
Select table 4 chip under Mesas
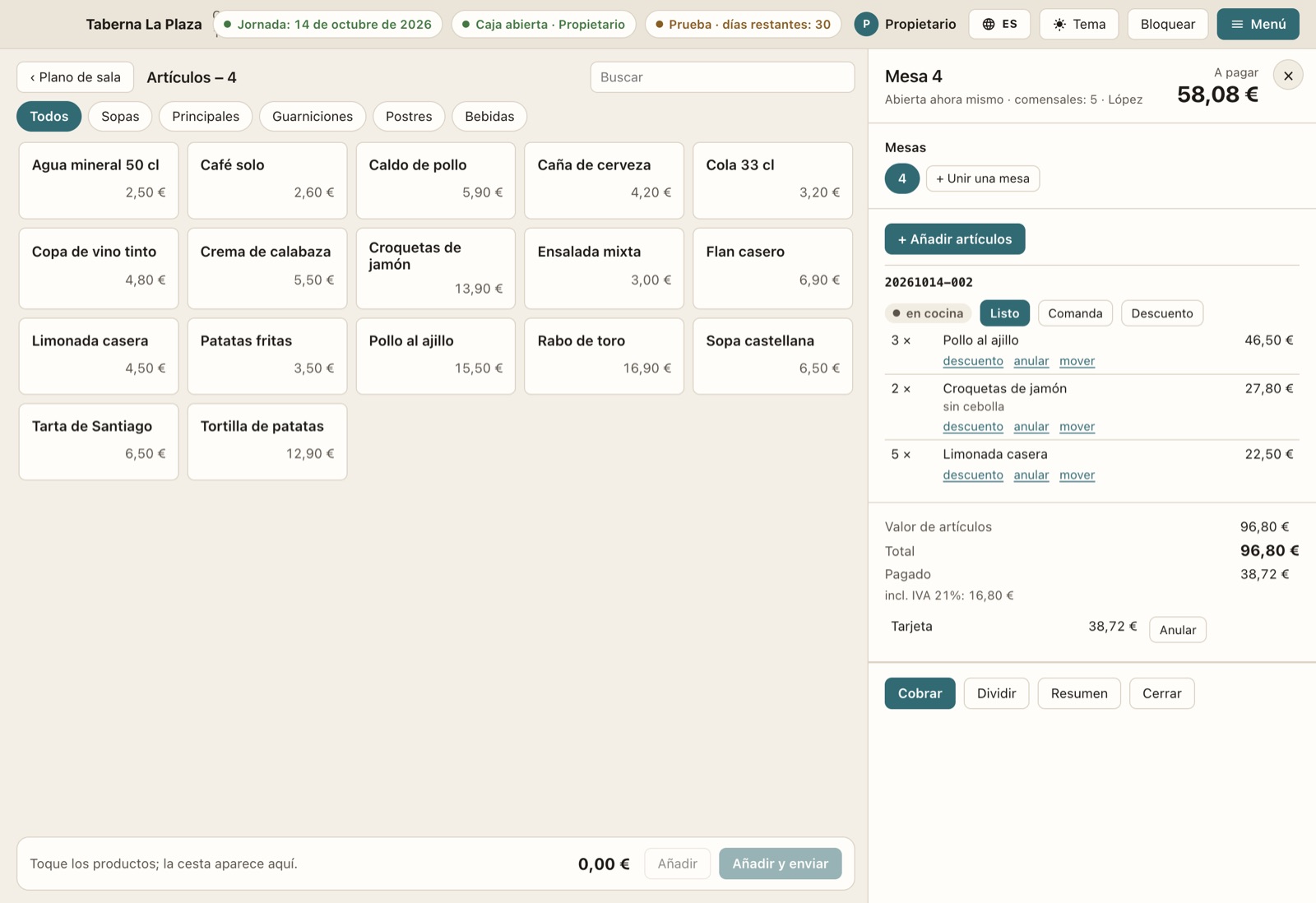901,178
